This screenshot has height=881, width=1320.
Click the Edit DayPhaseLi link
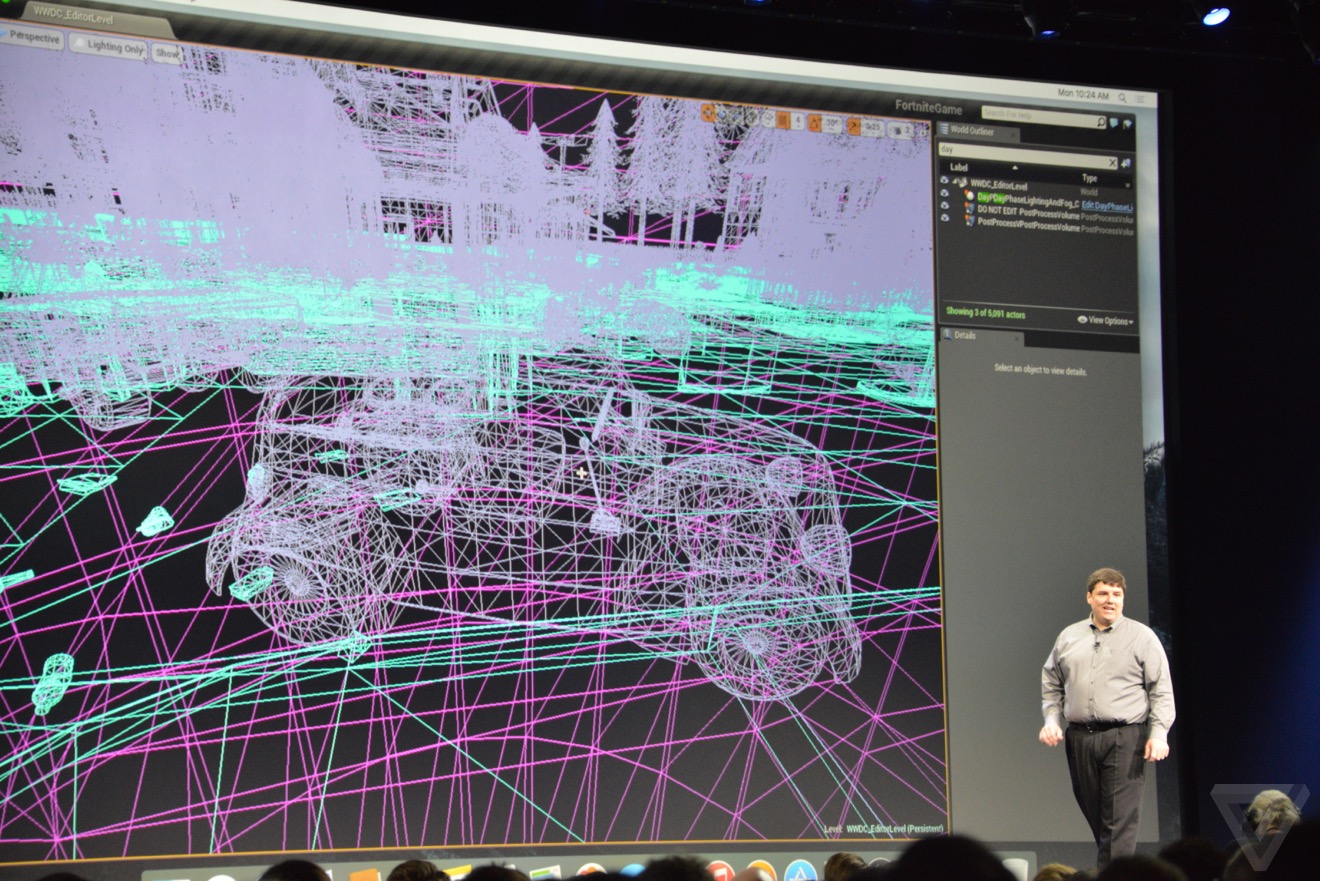[x=1107, y=206]
